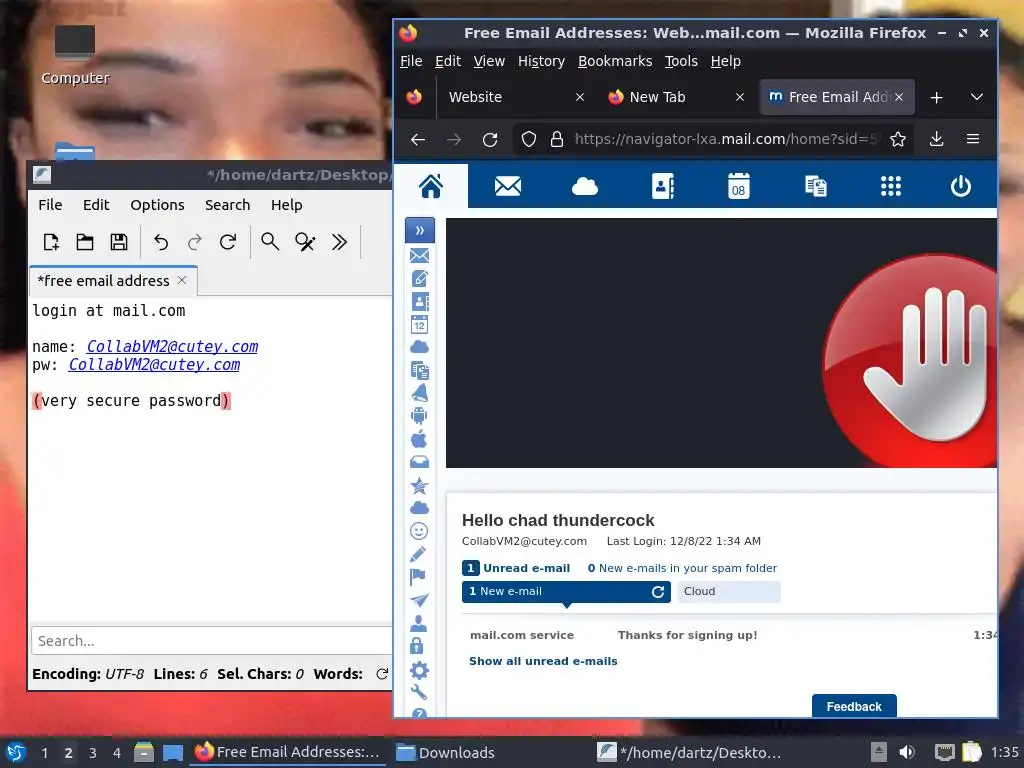1024x768 pixels.
Task: Click the calendar 12 icon in left sidebar
Action: pos(419,325)
